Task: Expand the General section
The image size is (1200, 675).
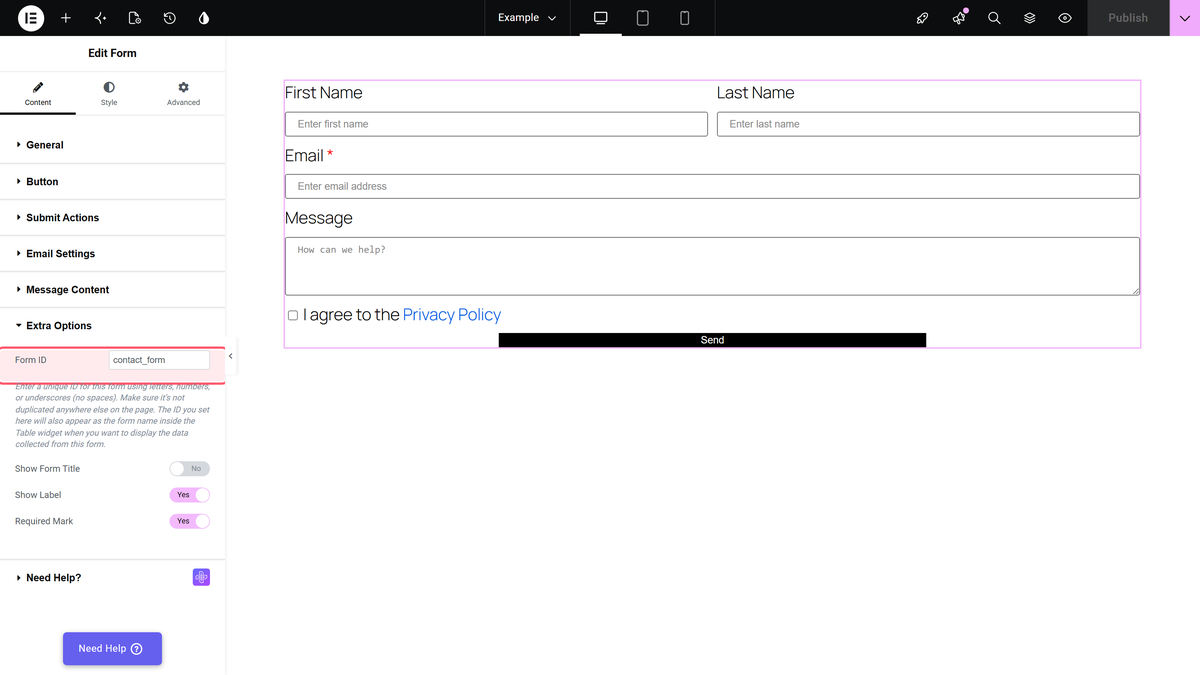Action: (112, 145)
